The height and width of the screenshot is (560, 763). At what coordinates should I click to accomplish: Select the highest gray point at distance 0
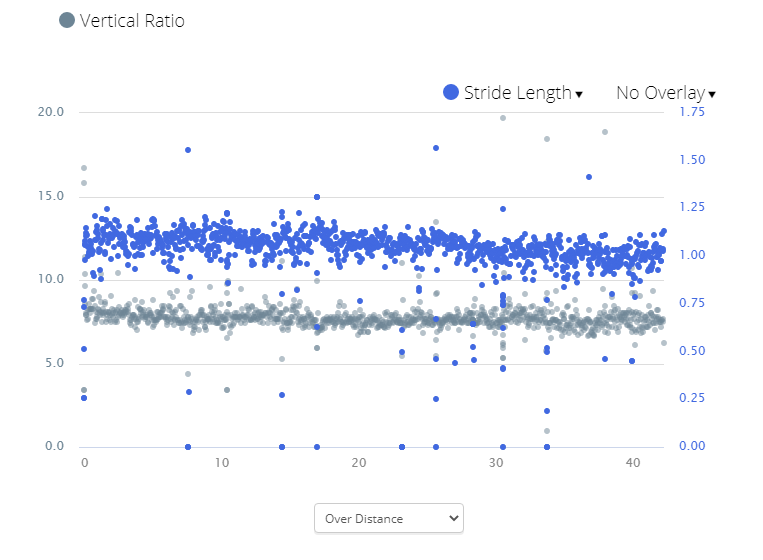pyautogui.click(x=84, y=168)
